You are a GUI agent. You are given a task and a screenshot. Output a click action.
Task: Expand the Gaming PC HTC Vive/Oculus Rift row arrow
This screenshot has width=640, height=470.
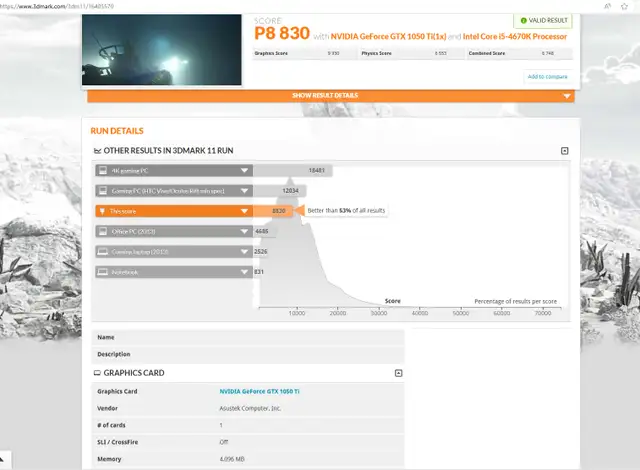click(244, 191)
